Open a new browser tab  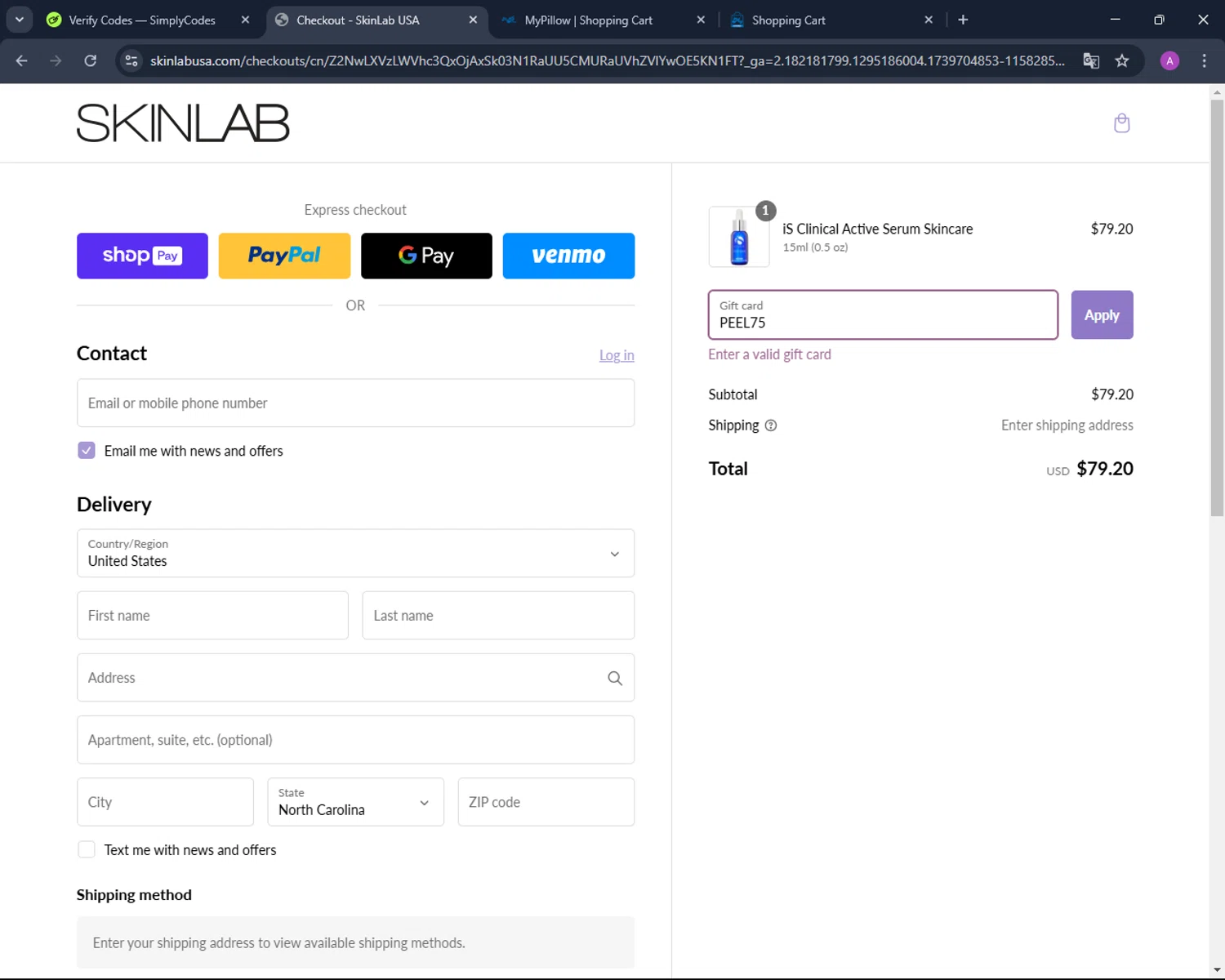tap(963, 20)
